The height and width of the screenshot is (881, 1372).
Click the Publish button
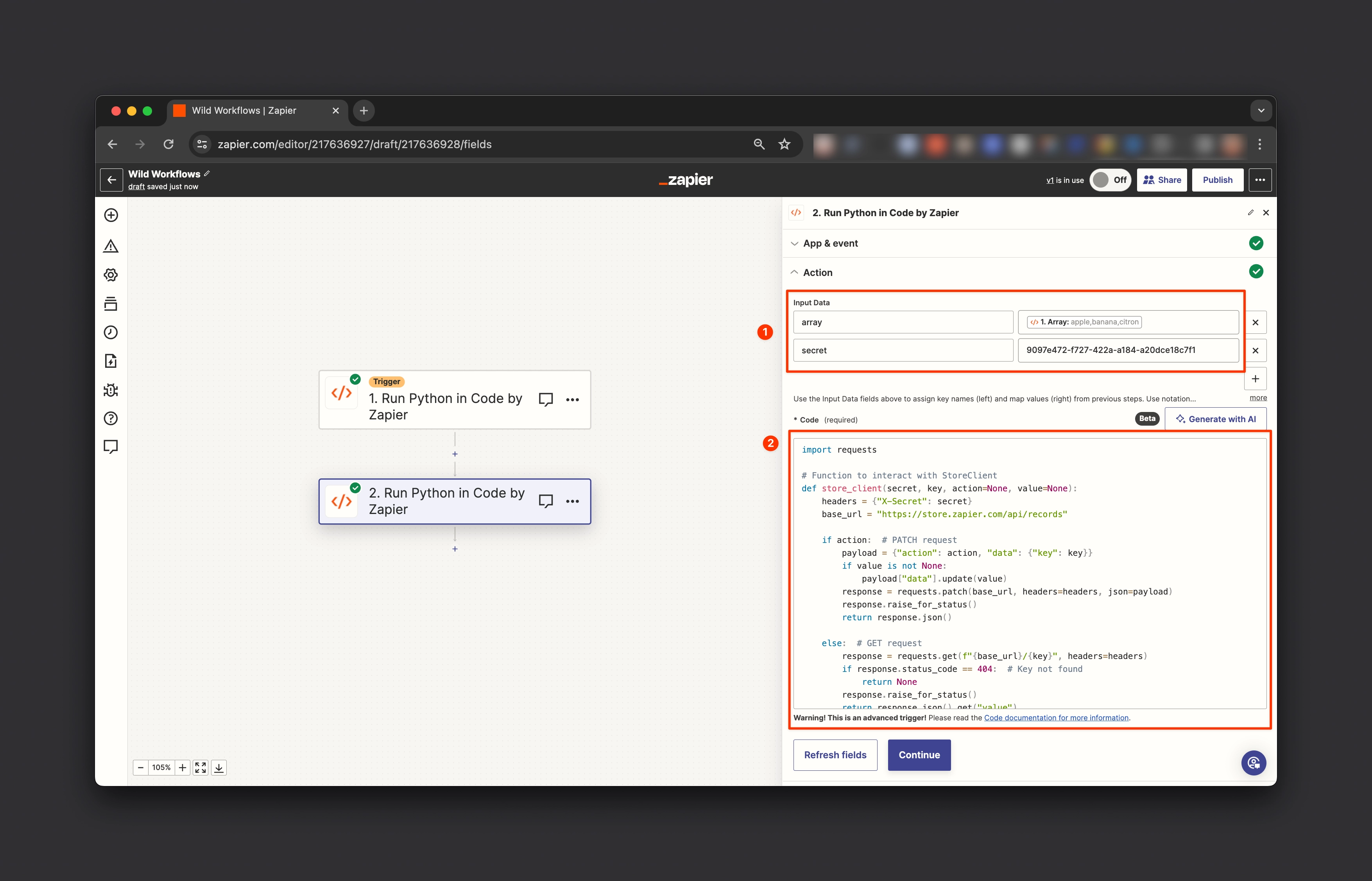[x=1218, y=180]
